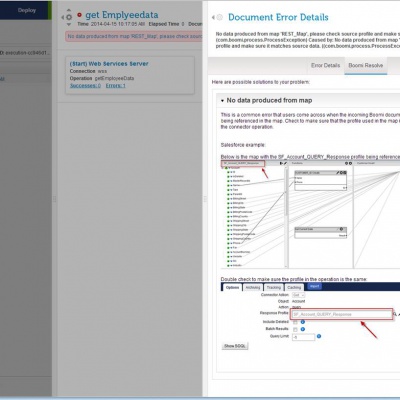Click the gear icon beside get Emplyeedata

pyautogui.click(x=69, y=17)
